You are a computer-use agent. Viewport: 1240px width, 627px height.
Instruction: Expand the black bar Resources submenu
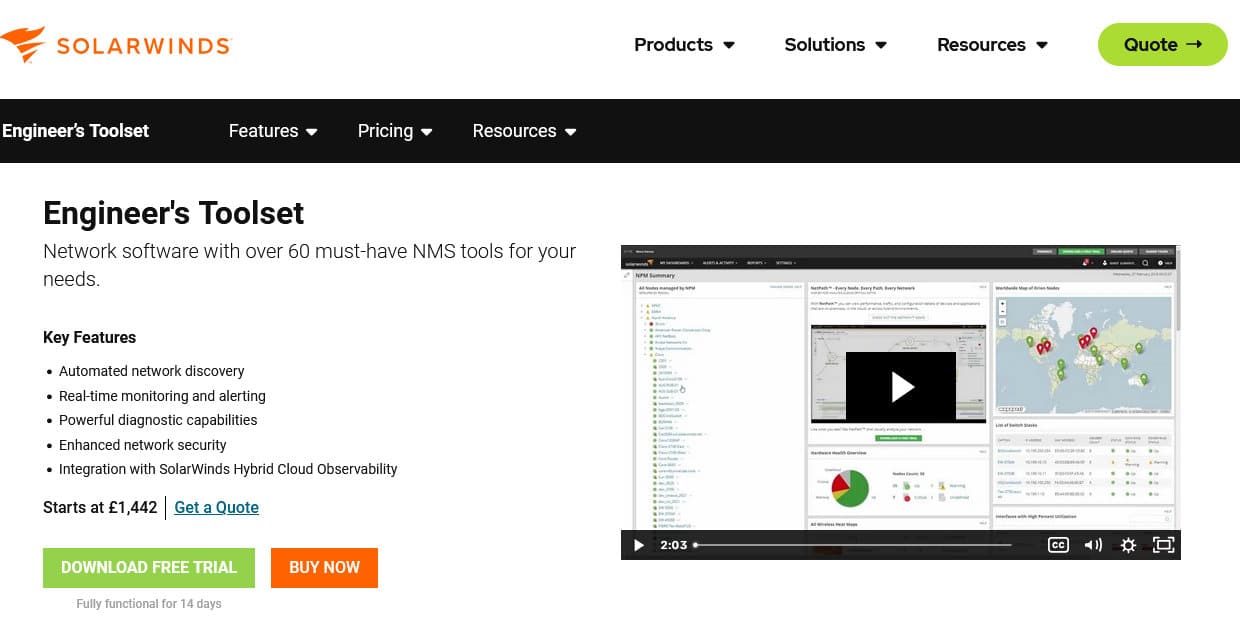[x=524, y=131]
